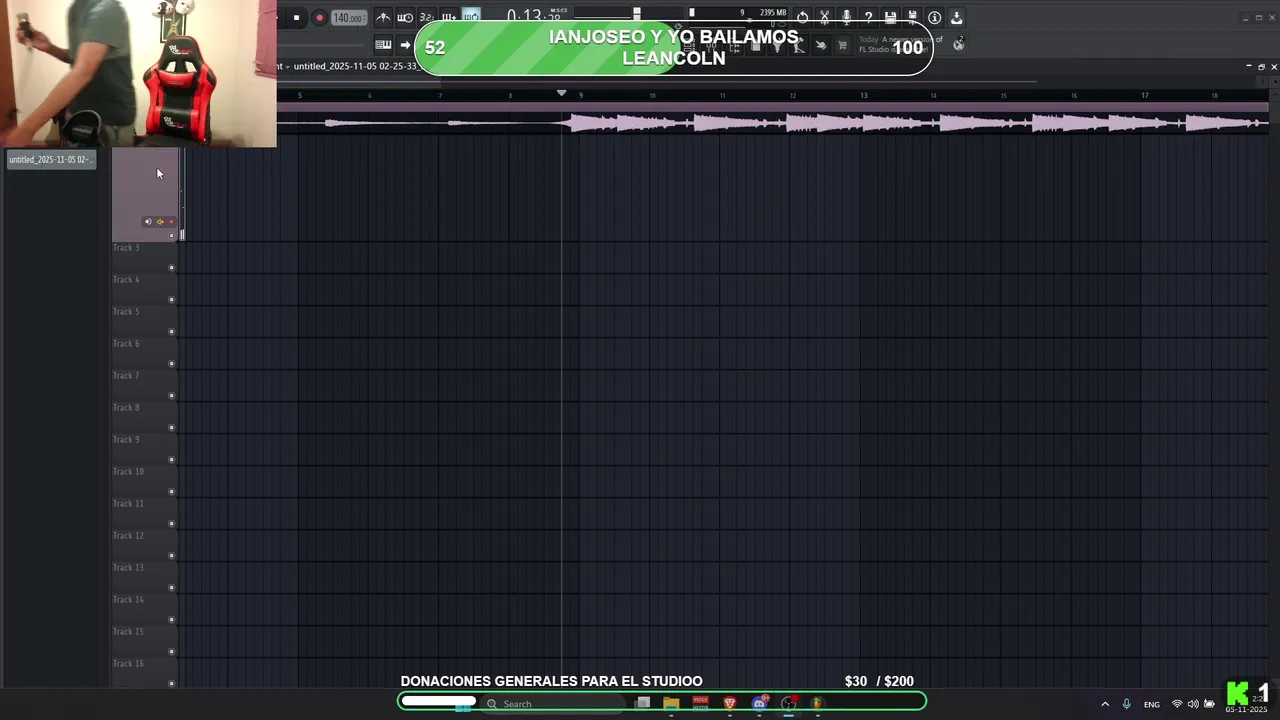Select the Track 15 label
The width and height of the screenshot is (1280, 720).
pyautogui.click(x=128, y=631)
